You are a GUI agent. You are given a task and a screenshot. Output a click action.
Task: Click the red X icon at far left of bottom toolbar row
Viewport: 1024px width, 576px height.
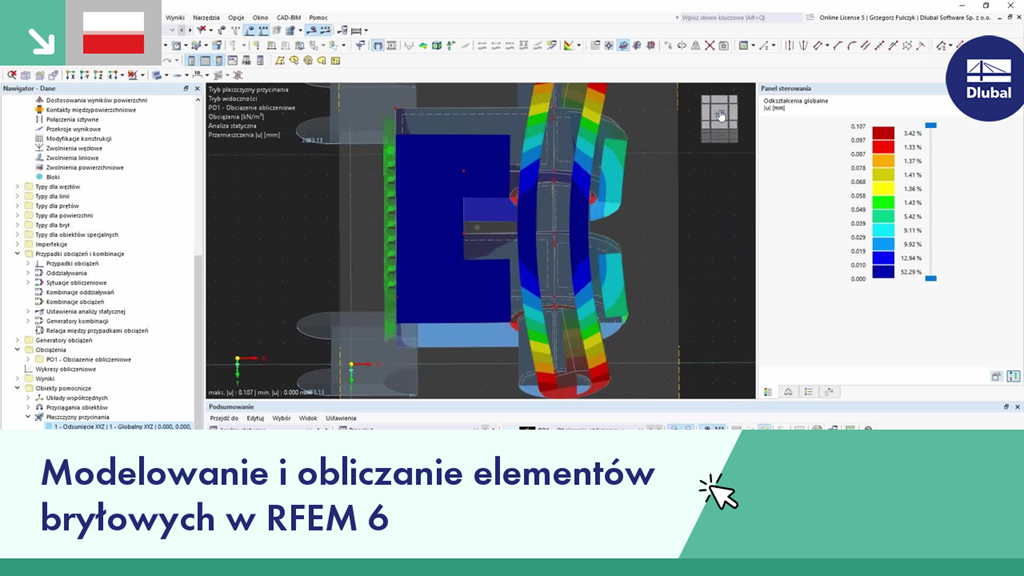click(12, 75)
